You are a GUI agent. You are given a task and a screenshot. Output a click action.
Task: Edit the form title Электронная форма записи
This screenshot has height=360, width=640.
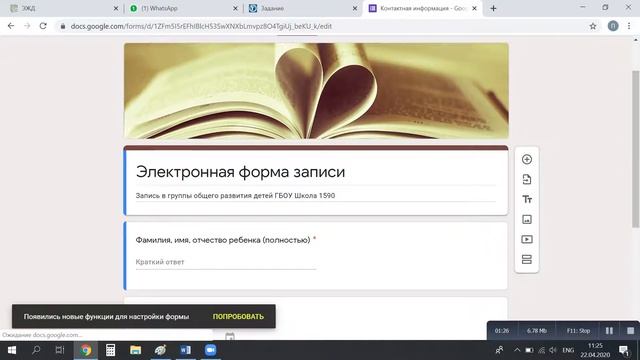click(x=240, y=172)
